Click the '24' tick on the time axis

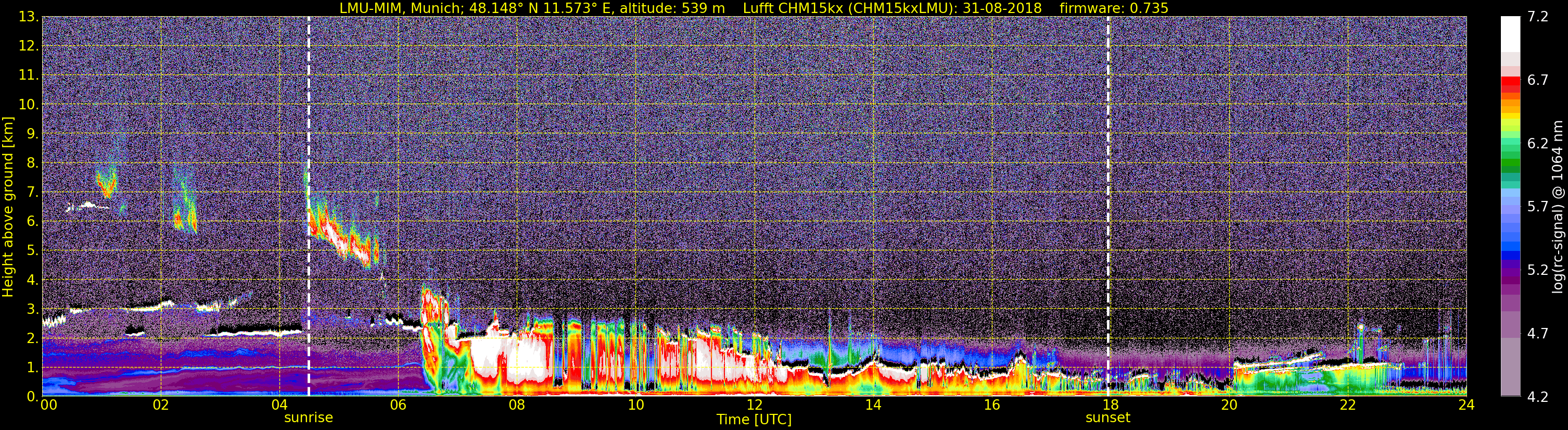tap(1467, 405)
